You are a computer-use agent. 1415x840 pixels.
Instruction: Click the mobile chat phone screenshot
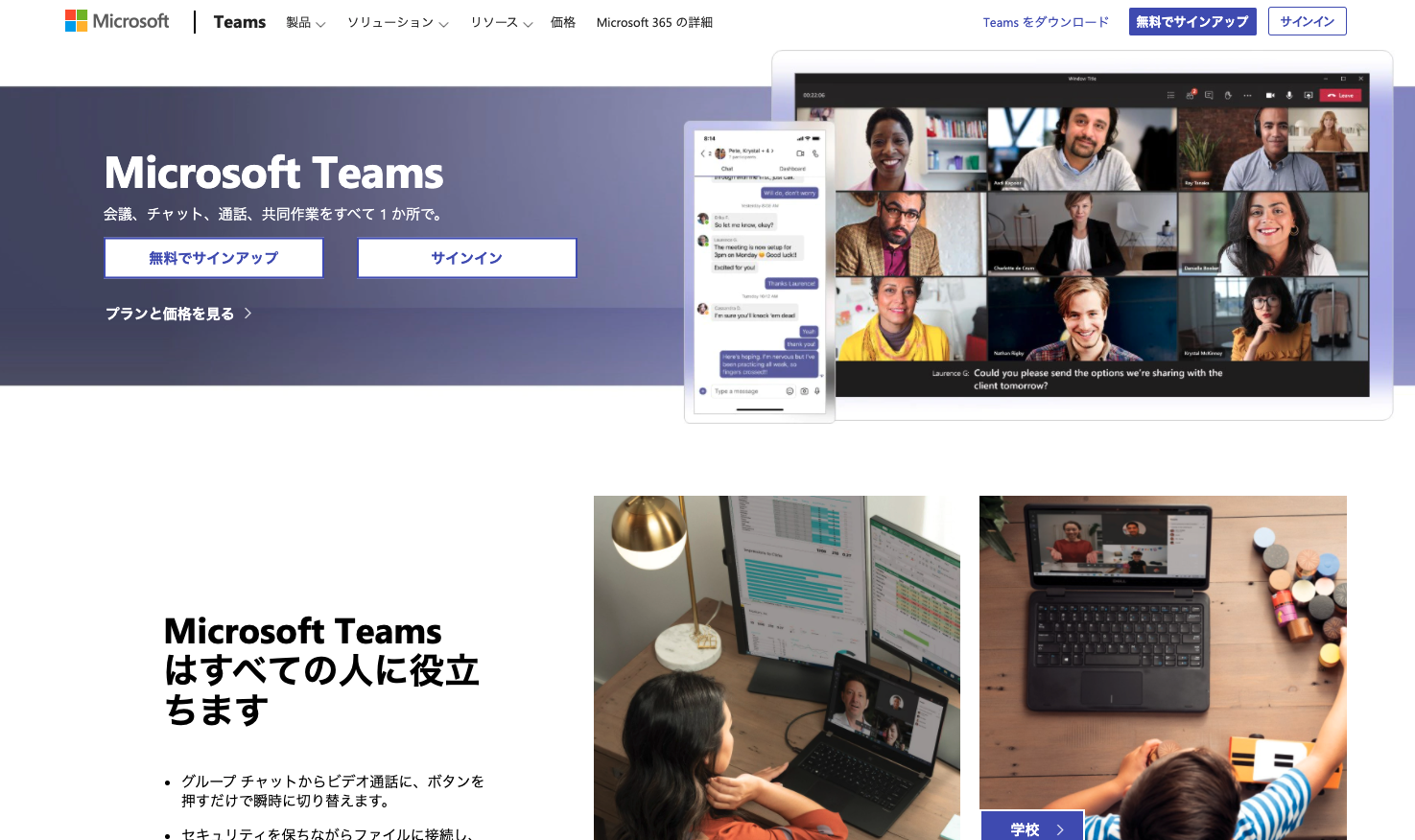coord(760,272)
